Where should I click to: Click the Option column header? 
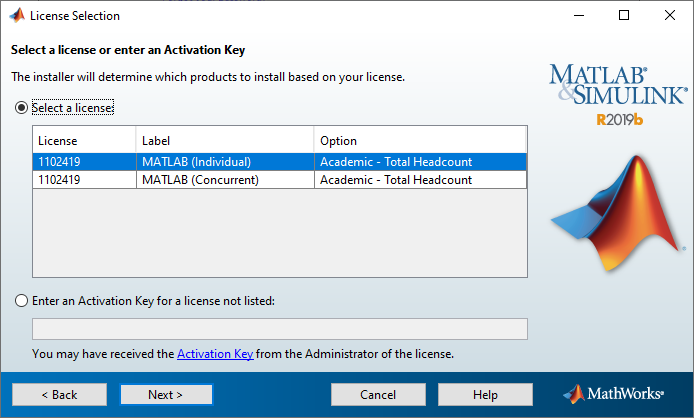[420, 140]
